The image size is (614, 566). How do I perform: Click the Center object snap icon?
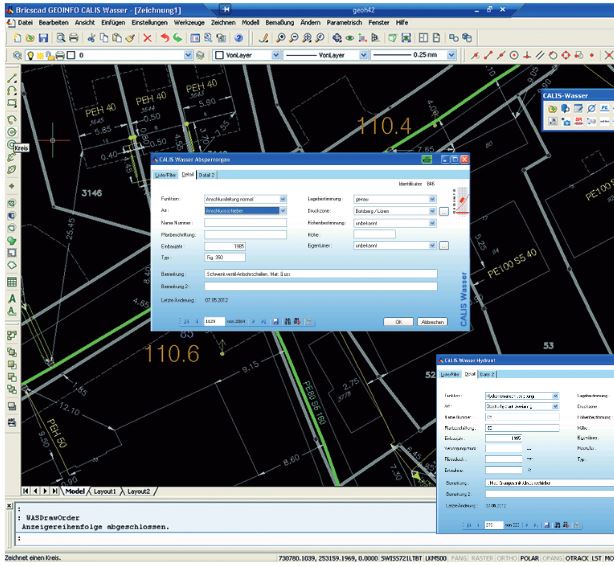tap(514, 55)
